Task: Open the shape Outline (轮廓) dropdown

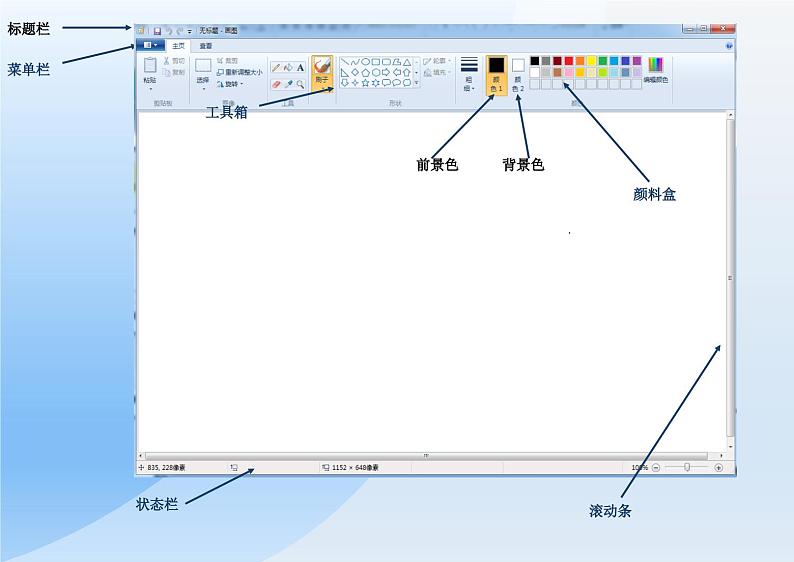Action: 437,61
